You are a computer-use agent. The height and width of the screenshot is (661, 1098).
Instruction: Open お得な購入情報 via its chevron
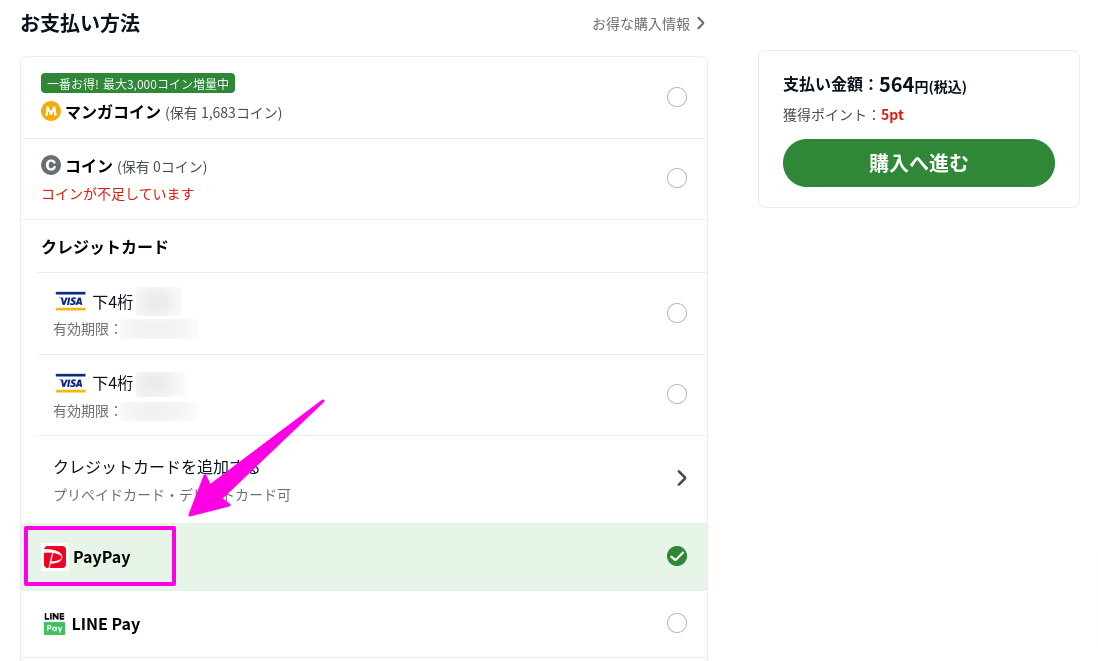point(700,23)
